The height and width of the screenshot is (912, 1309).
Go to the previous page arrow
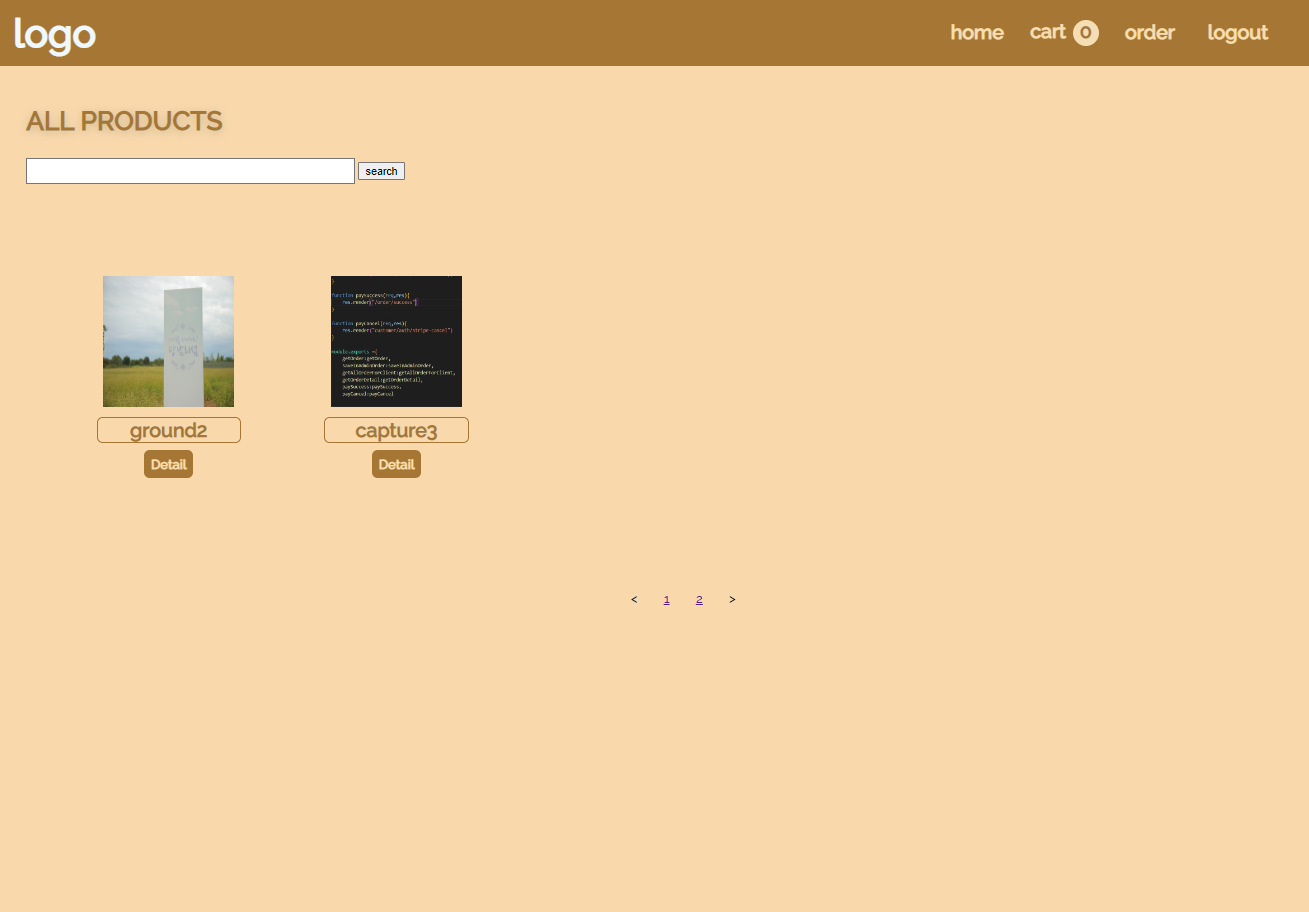pos(634,600)
